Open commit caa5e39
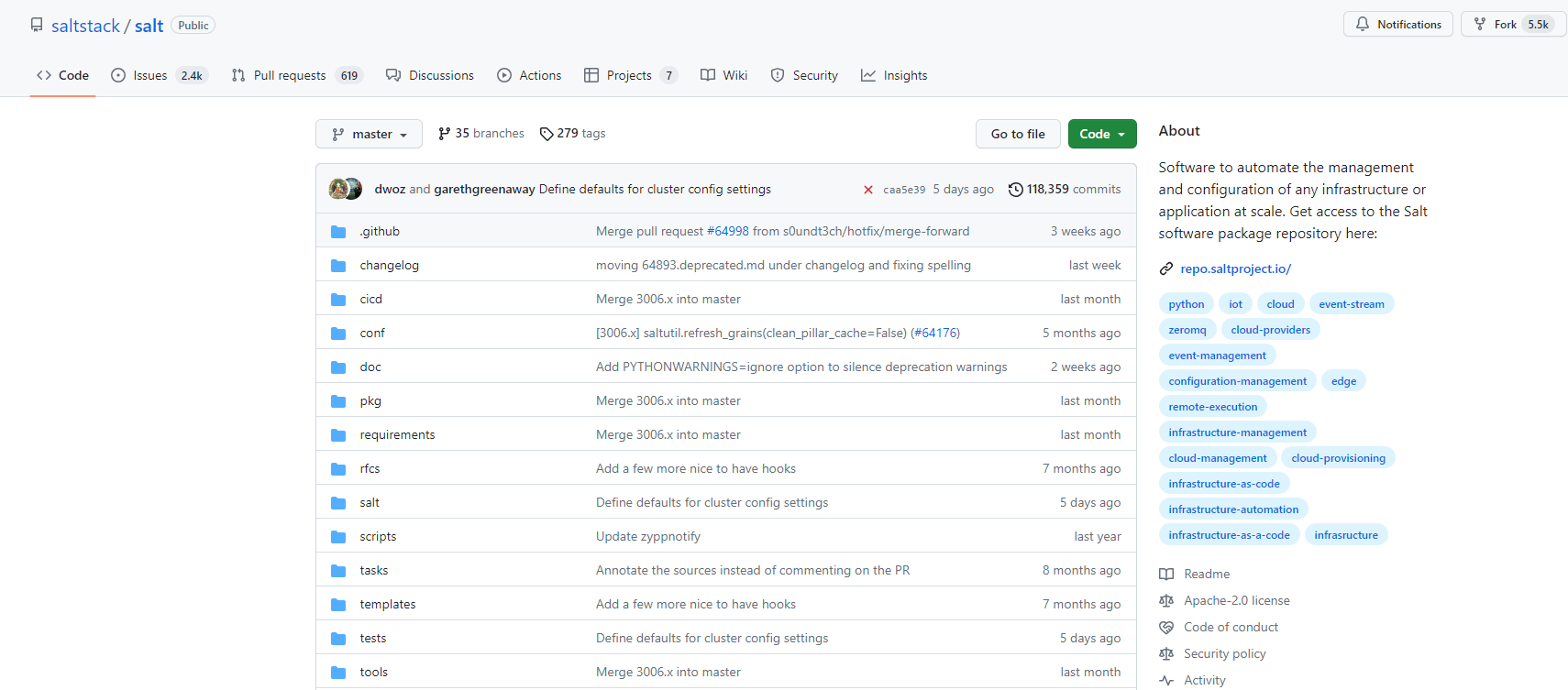Viewport: 1568px width, 690px height. point(904,190)
